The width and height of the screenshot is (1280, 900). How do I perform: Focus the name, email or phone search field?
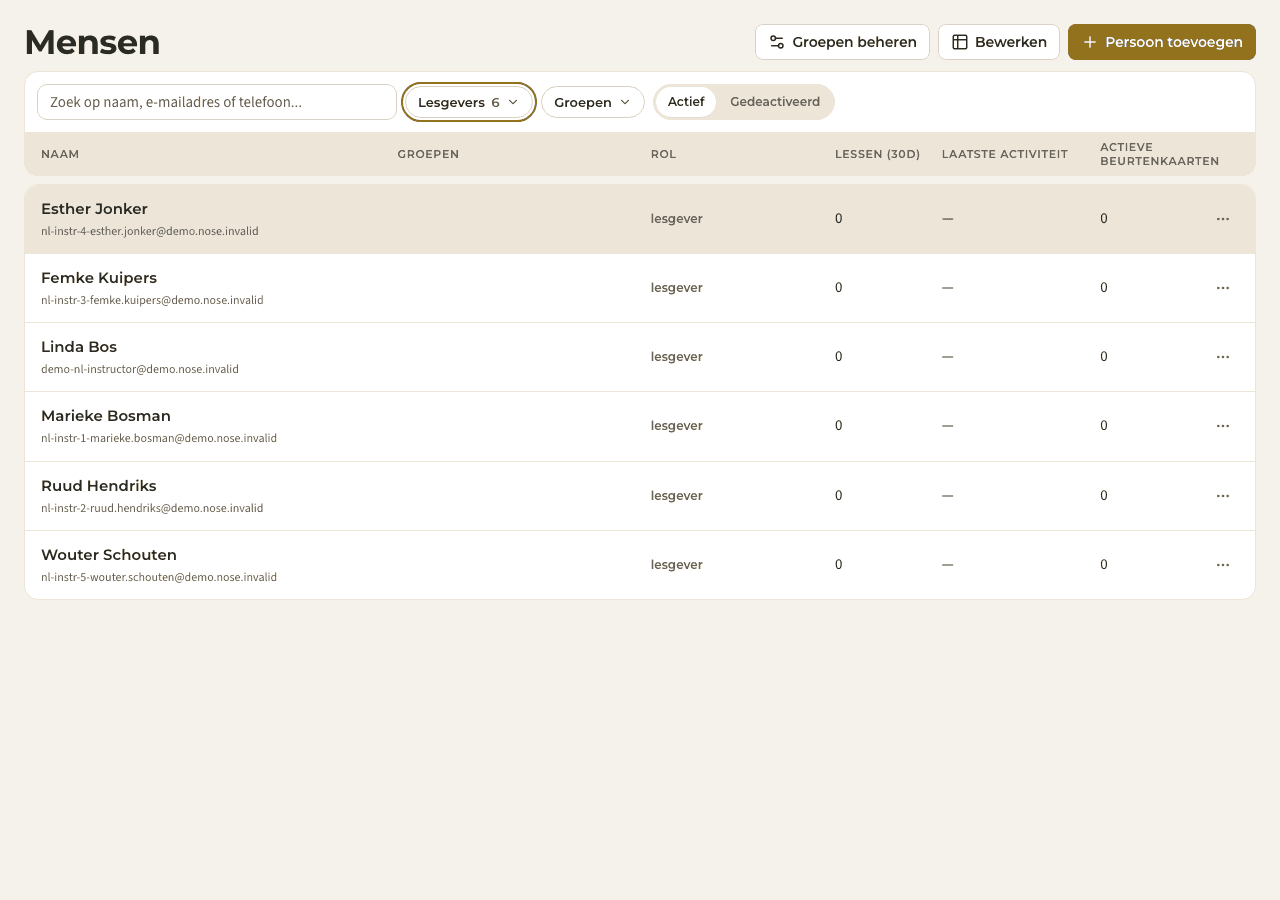217,102
